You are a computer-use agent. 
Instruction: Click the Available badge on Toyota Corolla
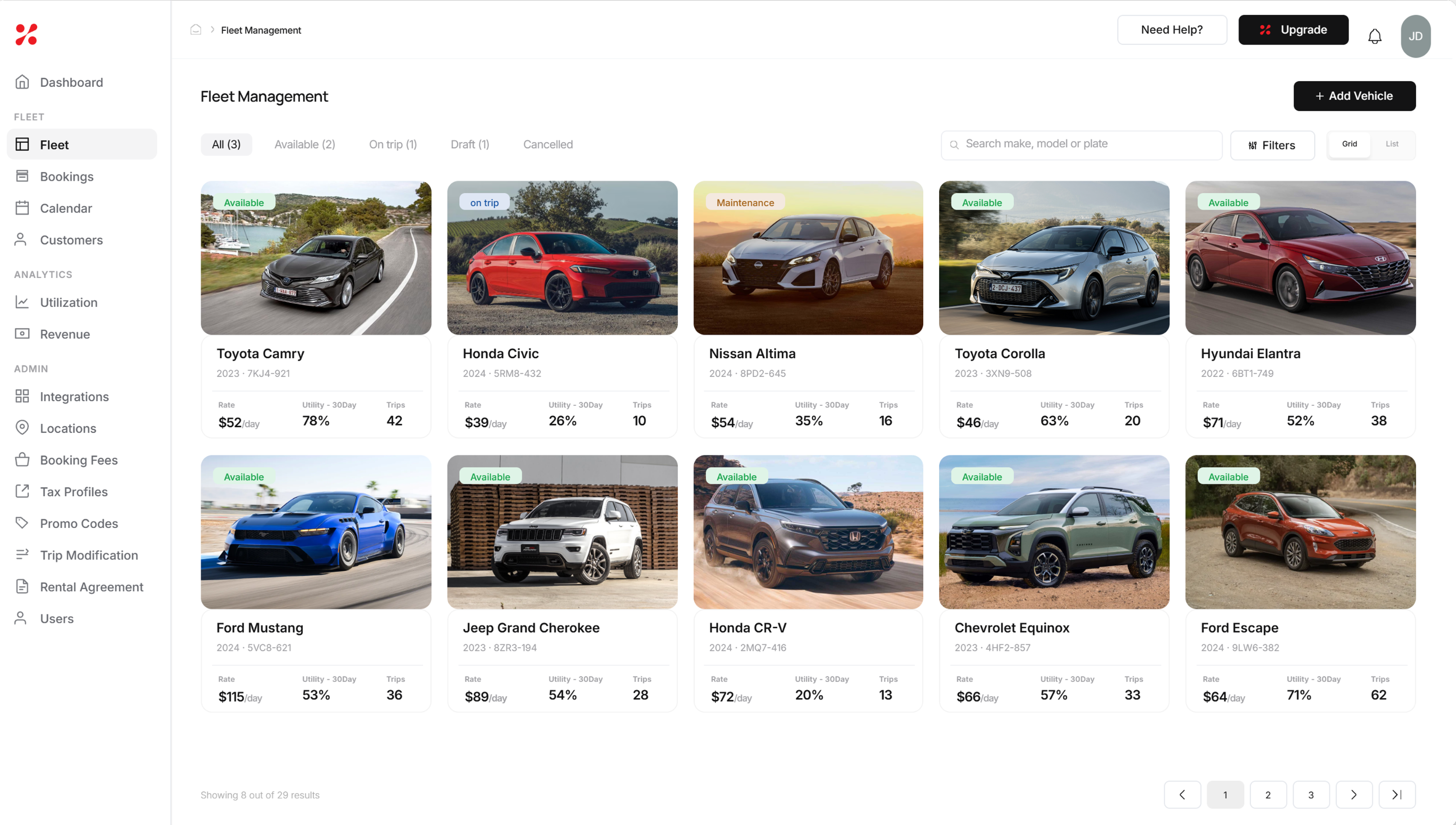click(982, 202)
